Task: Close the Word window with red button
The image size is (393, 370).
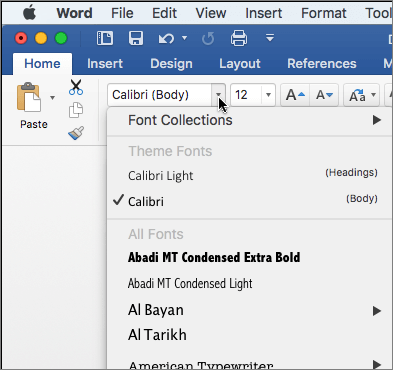Action: [x=21, y=38]
